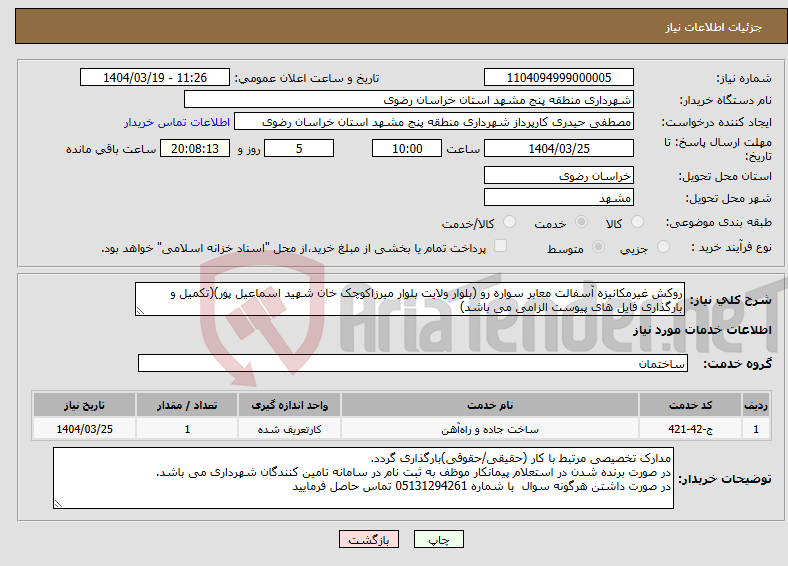This screenshot has width=788, height=566.
Task: Click the چاپ print button
Action: click(x=438, y=539)
